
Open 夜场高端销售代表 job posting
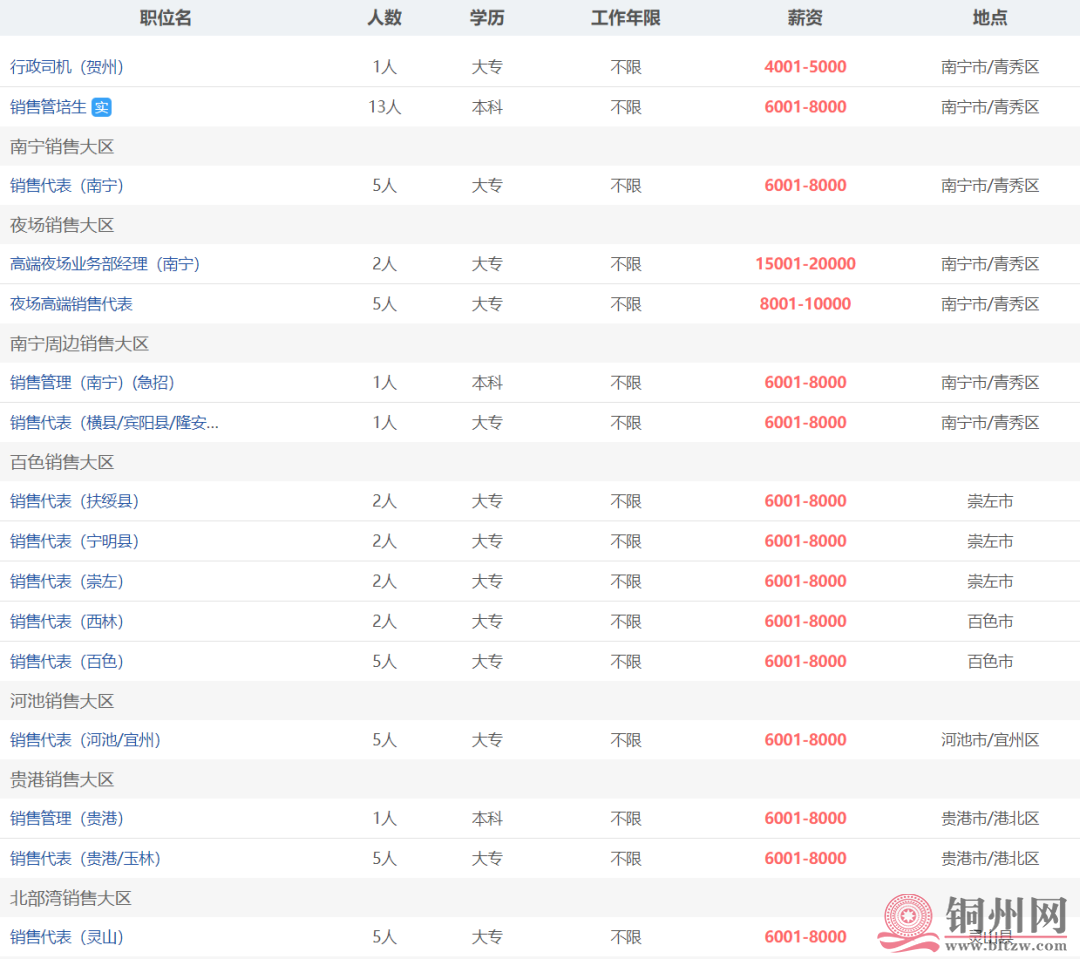[71, 304]
